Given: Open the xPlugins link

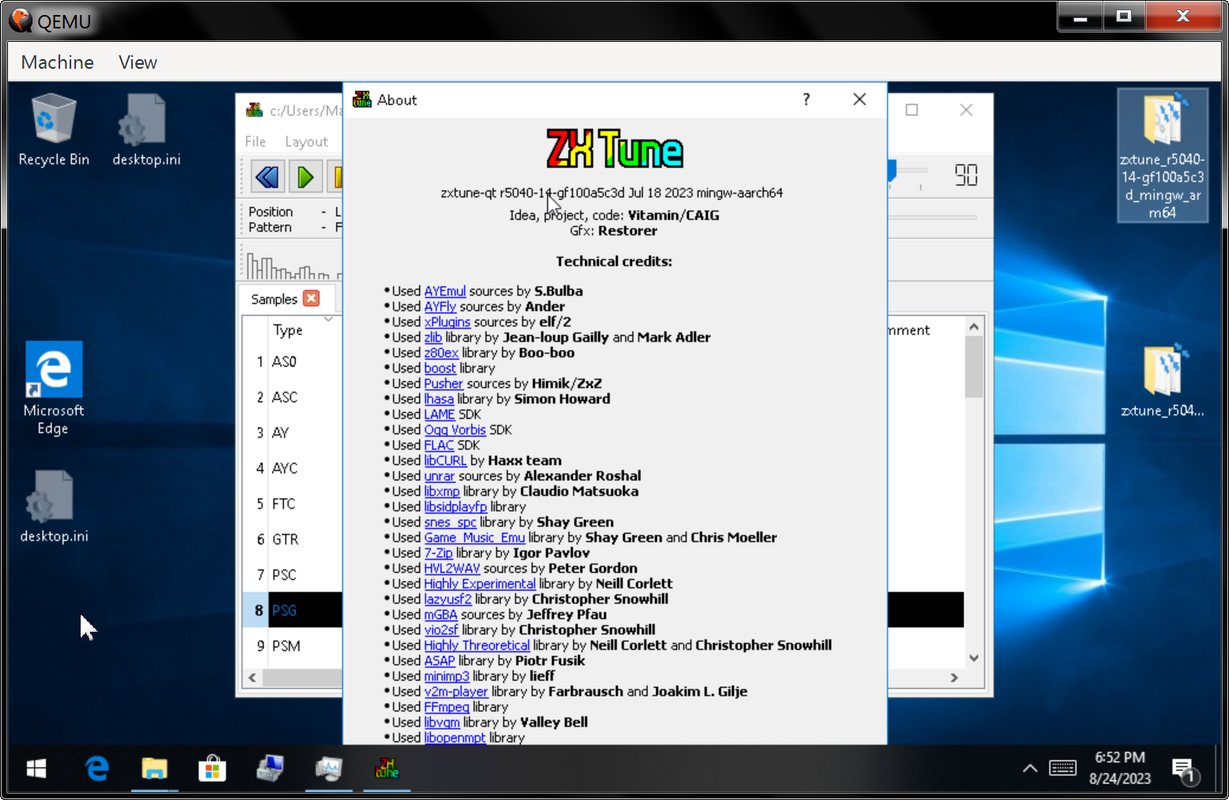Looking at the screenshot, I should point(447,322).
